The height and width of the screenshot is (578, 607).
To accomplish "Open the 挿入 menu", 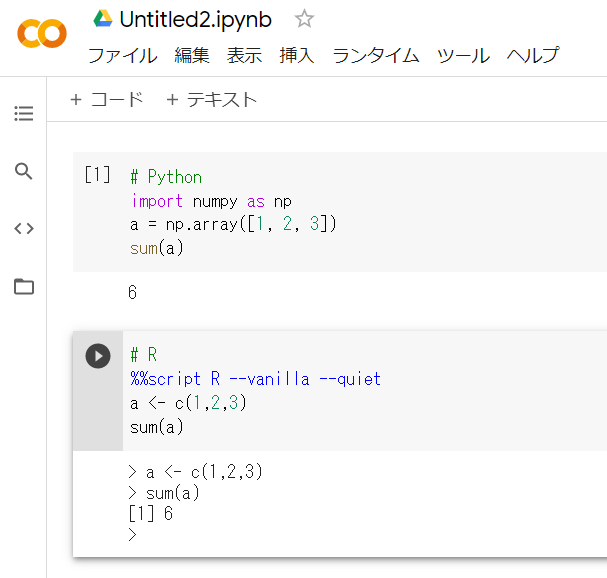I will pos(296,56).
